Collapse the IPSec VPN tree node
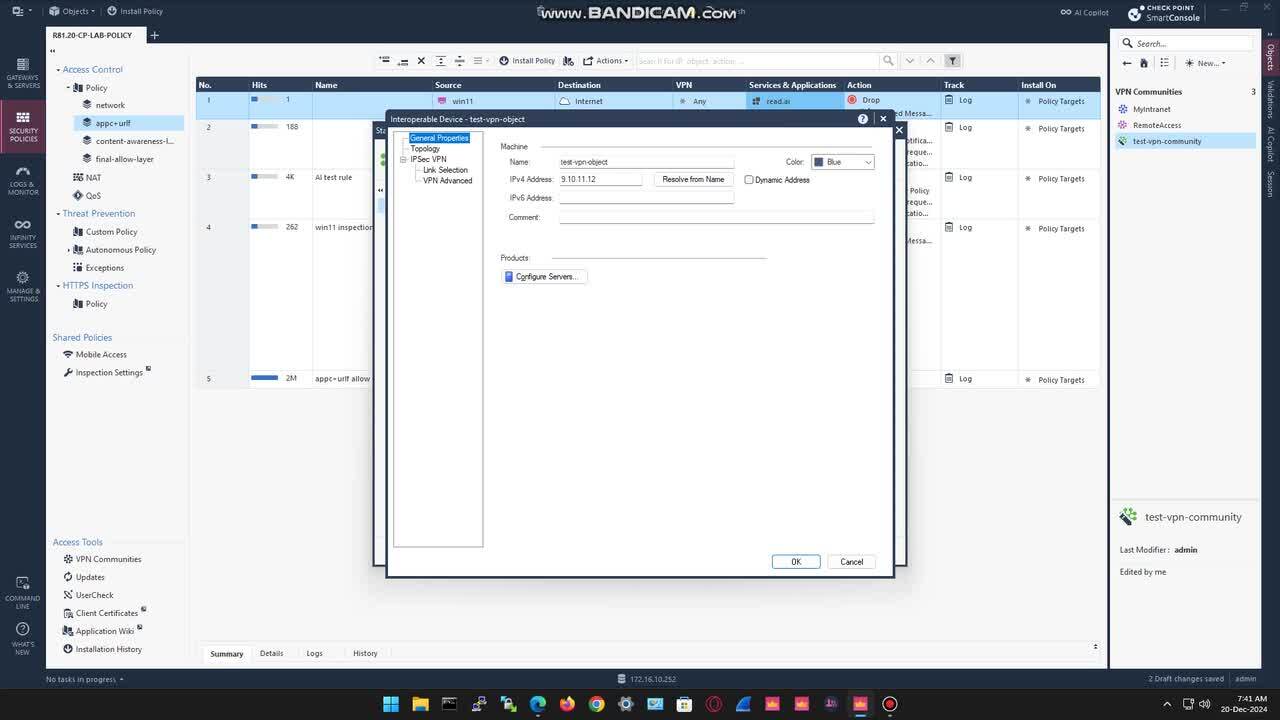 tap(402, 159)
